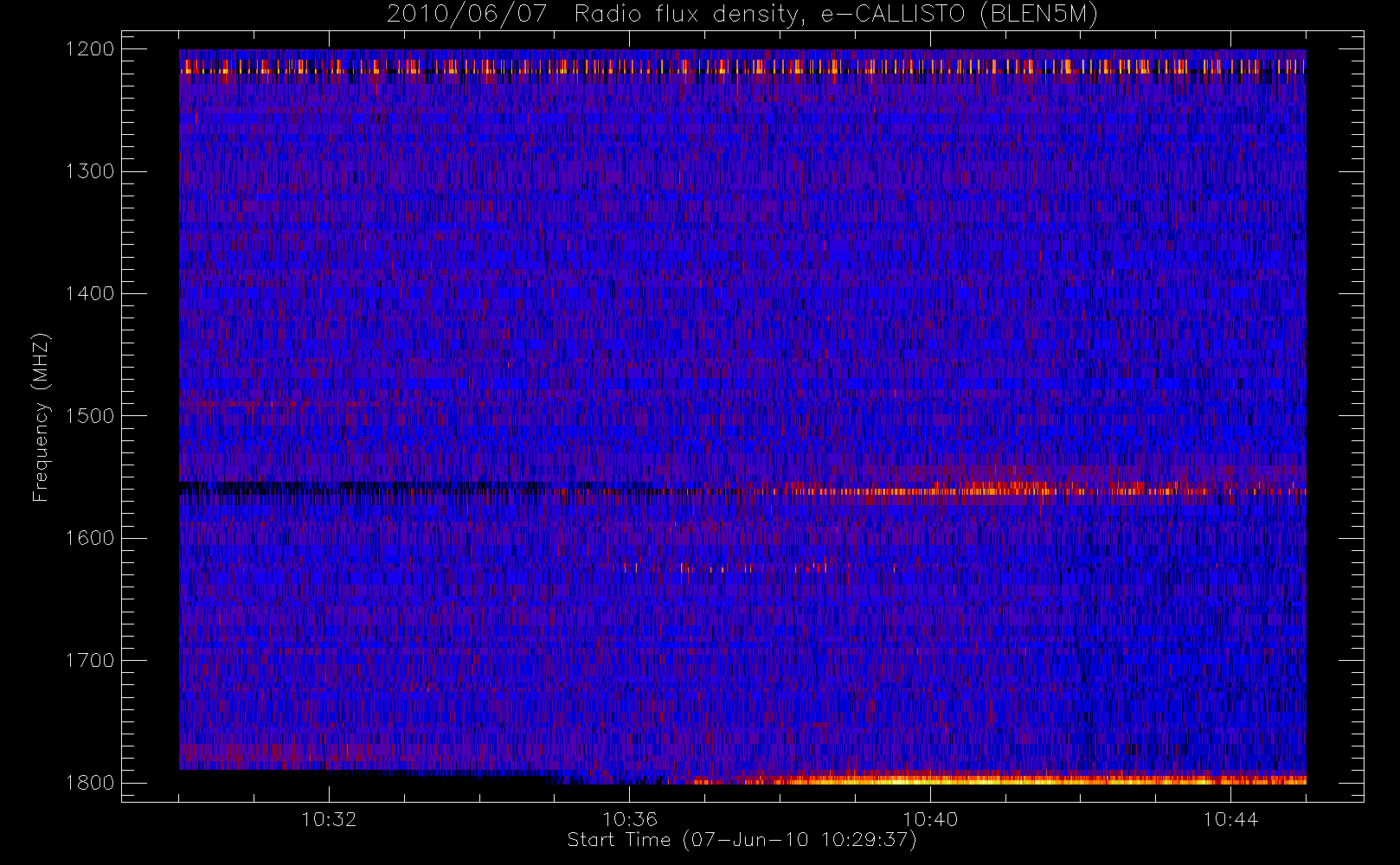Click the 10:36 time tick label

click(x=630, y=819)
